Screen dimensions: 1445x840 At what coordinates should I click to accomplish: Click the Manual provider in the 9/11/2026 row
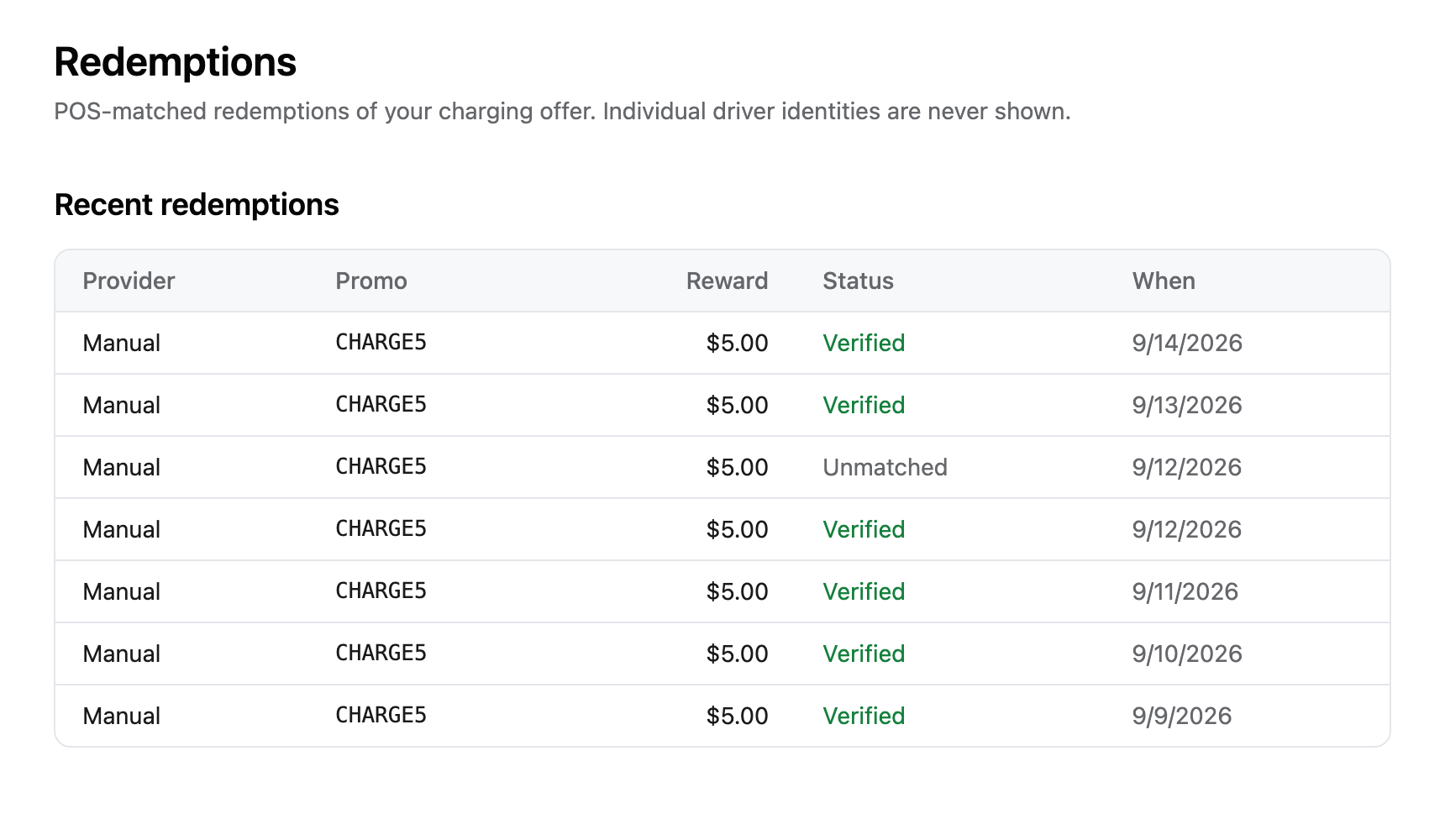(121, 591)
